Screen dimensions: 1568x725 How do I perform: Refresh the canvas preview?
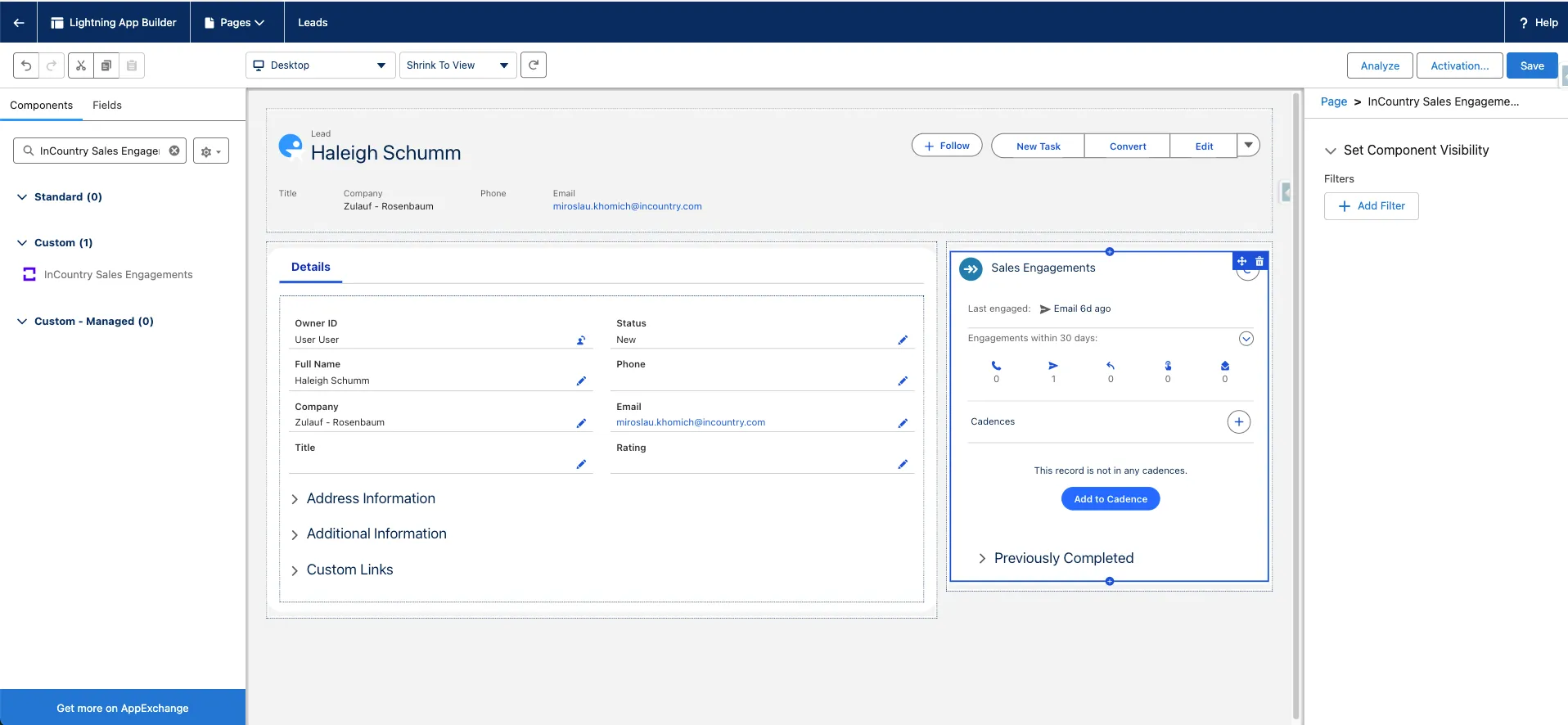coord(534,65)
